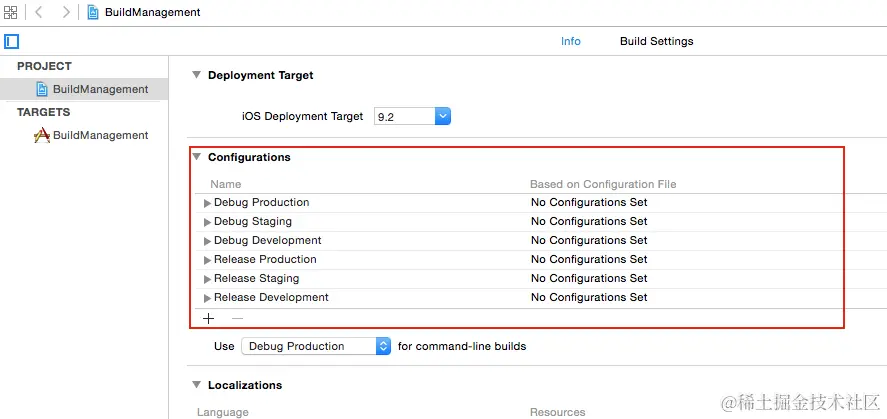Select the BuildManagement target app icon
Image resolution: width=887 pixels, height=419 pixels.
pos(42,135)
